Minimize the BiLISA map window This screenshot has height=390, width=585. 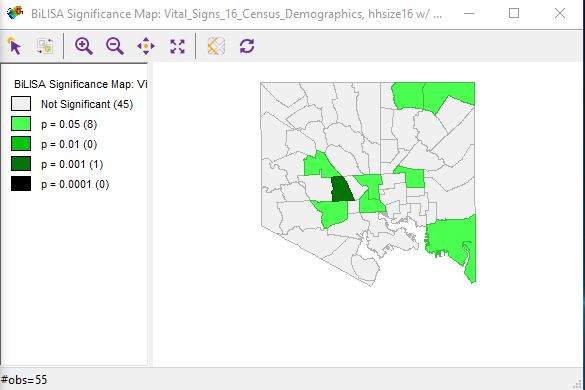pyautogui.click(x=469, y=13)
